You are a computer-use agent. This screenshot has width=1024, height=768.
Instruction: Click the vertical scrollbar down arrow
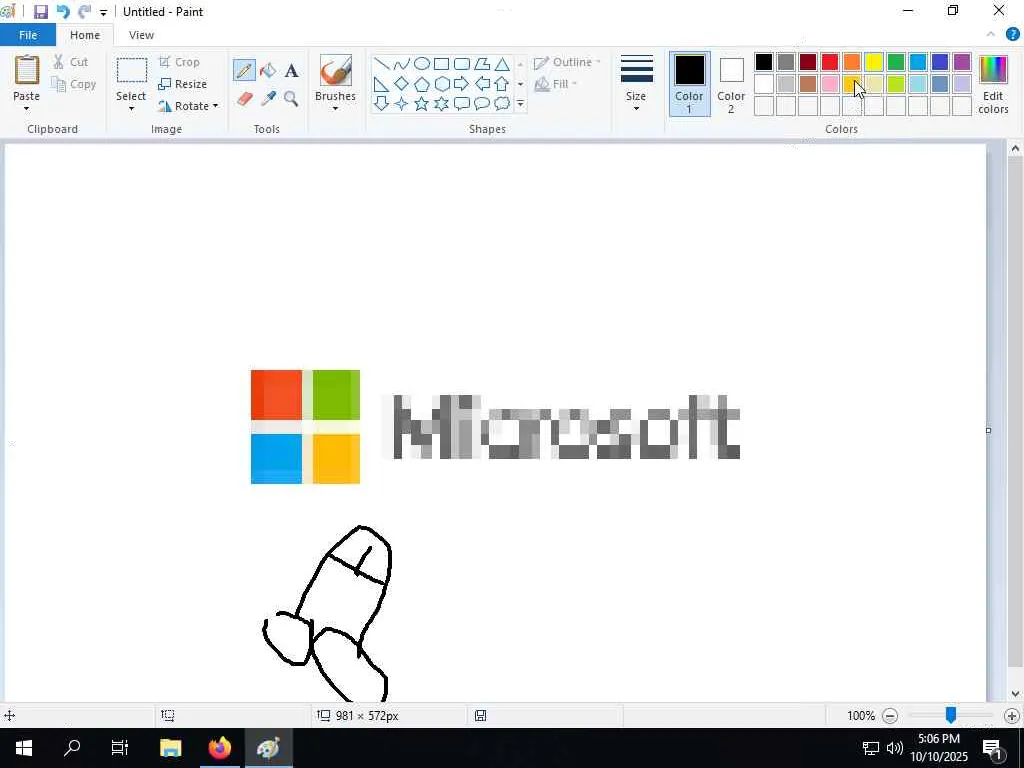coord(1015,694)
